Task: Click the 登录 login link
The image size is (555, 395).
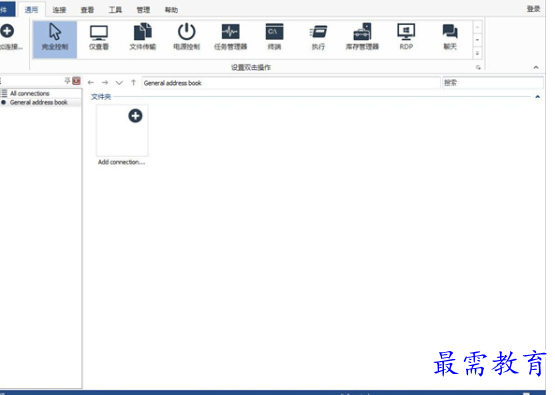Action: click(533, 9)
